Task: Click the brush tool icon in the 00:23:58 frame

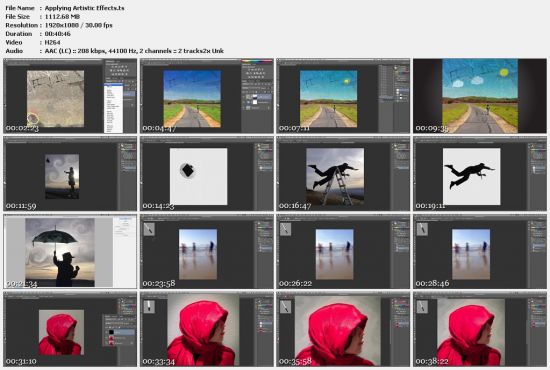Action: click(x=149, y=229)
